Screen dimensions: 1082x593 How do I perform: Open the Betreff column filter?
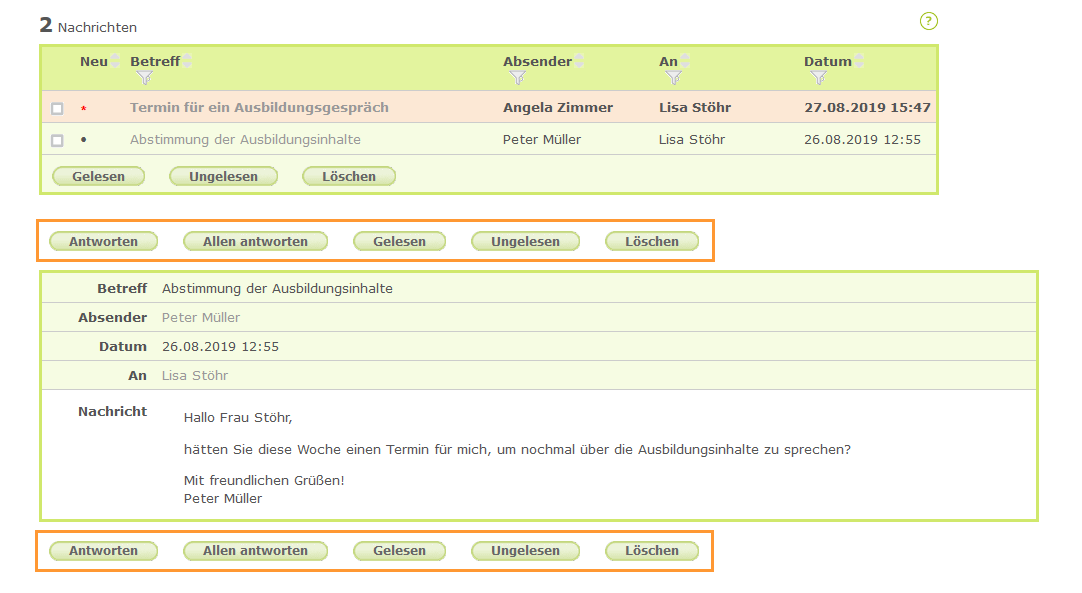[143, 77]
